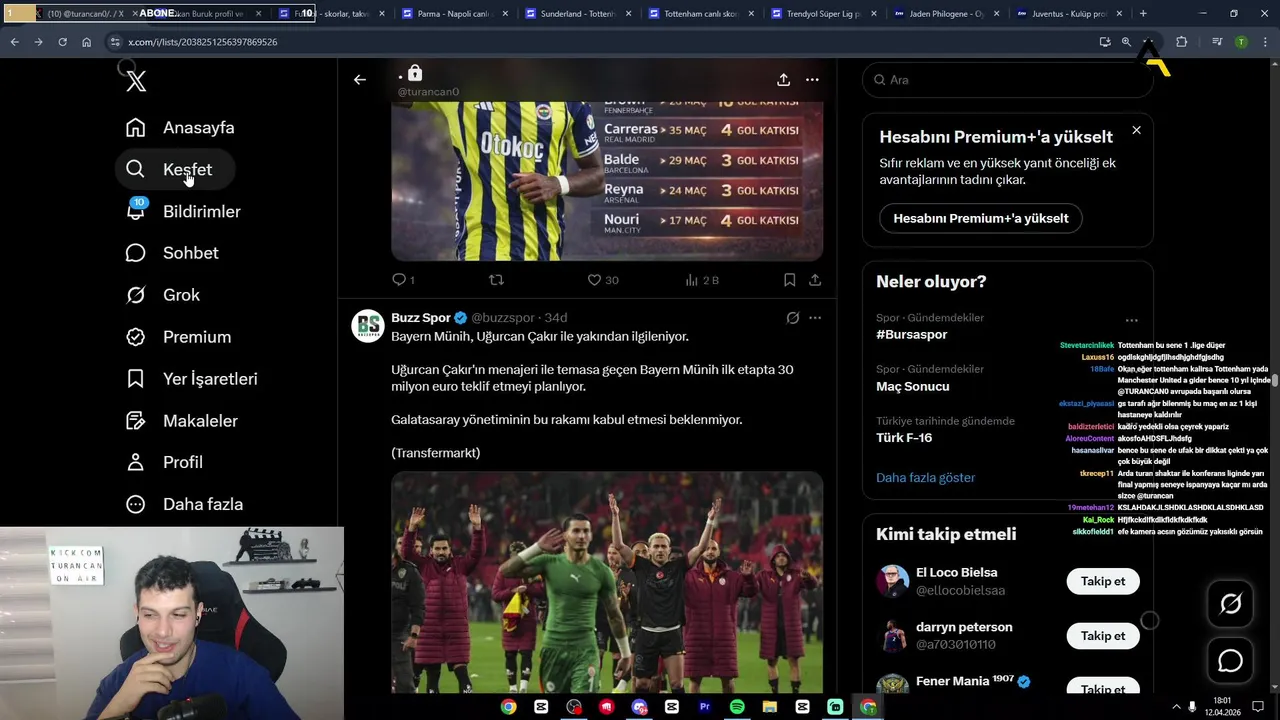The height and width of the screenshot is (720, 1280).
Task: Open the browser three-dot menu
Action: point(1265,42)
